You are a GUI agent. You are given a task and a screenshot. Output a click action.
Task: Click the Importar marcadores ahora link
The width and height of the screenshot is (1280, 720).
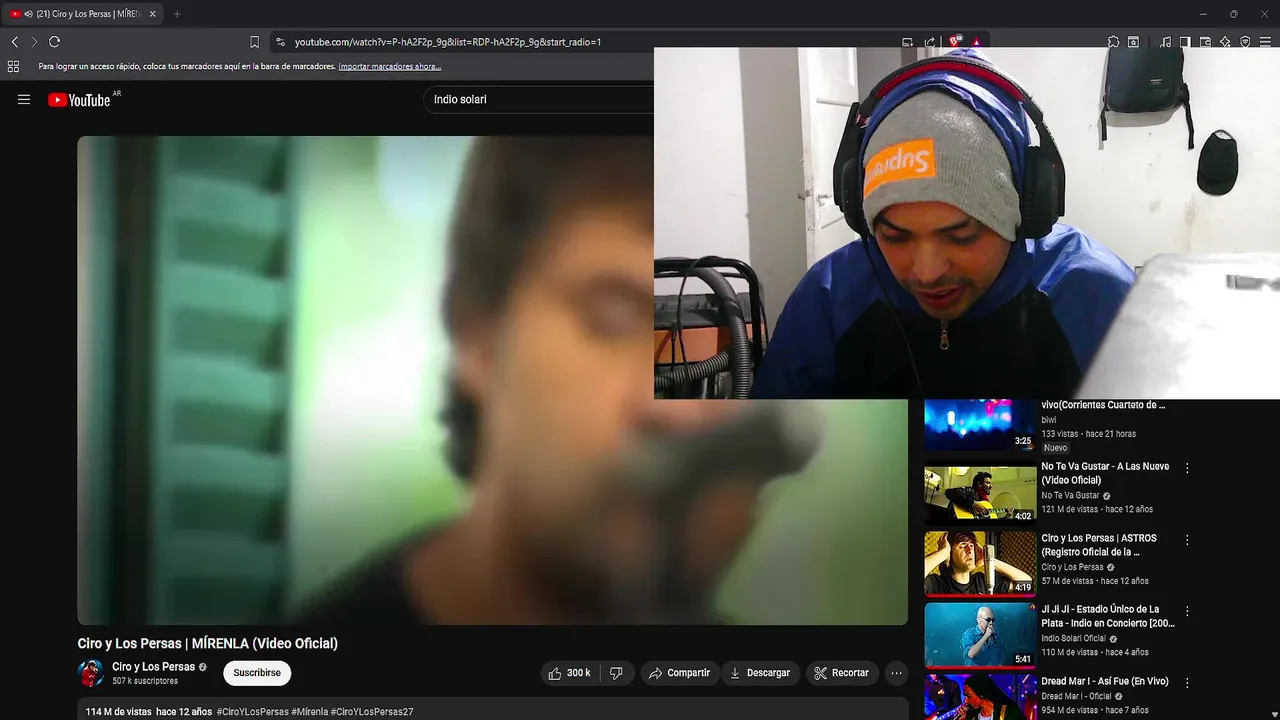tap(390, 67)
